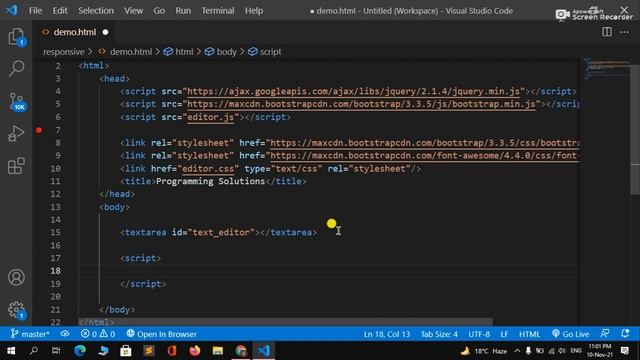640x360 pixels.
Task: Click Go Live in status bar
Action: [x=571, y=334]
